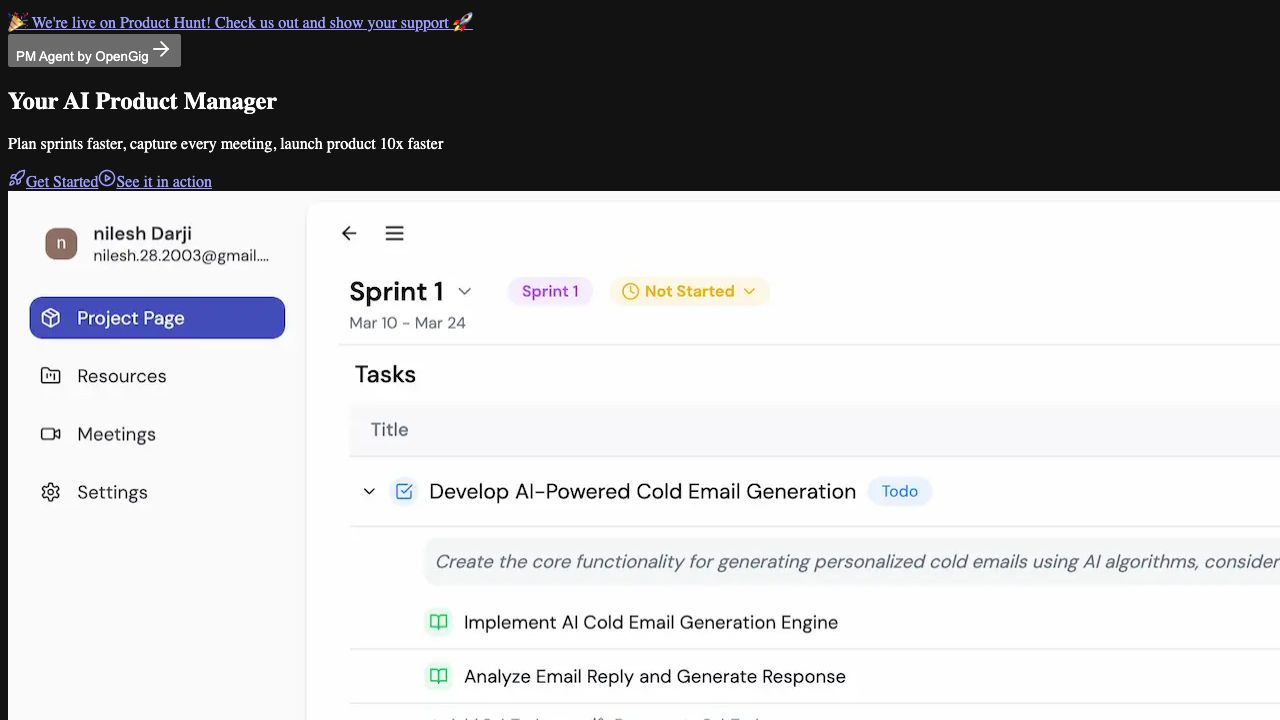Click the Settings gear icon
The width and height of the screenshot is (1280, 720).
point(50,492)
